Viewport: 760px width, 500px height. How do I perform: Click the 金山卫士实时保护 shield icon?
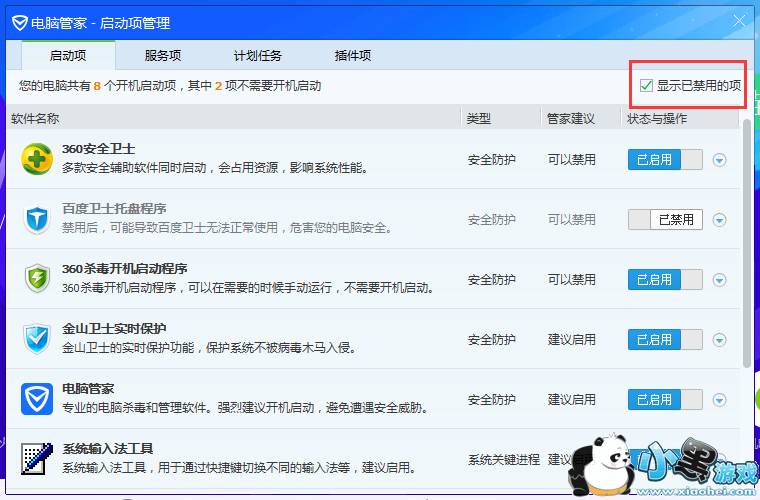(x=37, y=339)
